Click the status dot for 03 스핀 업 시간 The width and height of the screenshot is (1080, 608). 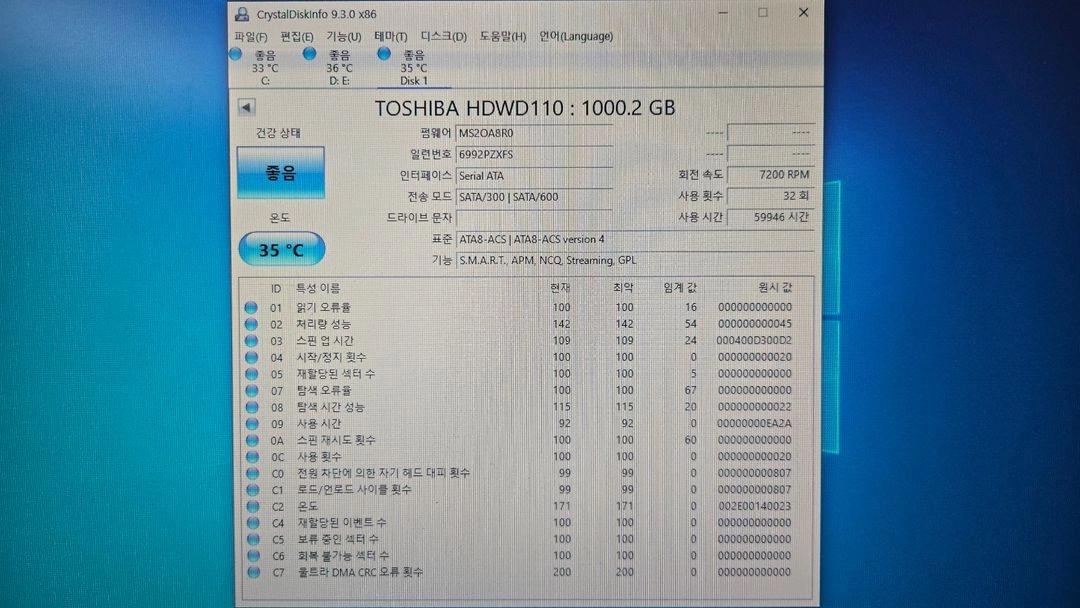(x=251, y=341)
